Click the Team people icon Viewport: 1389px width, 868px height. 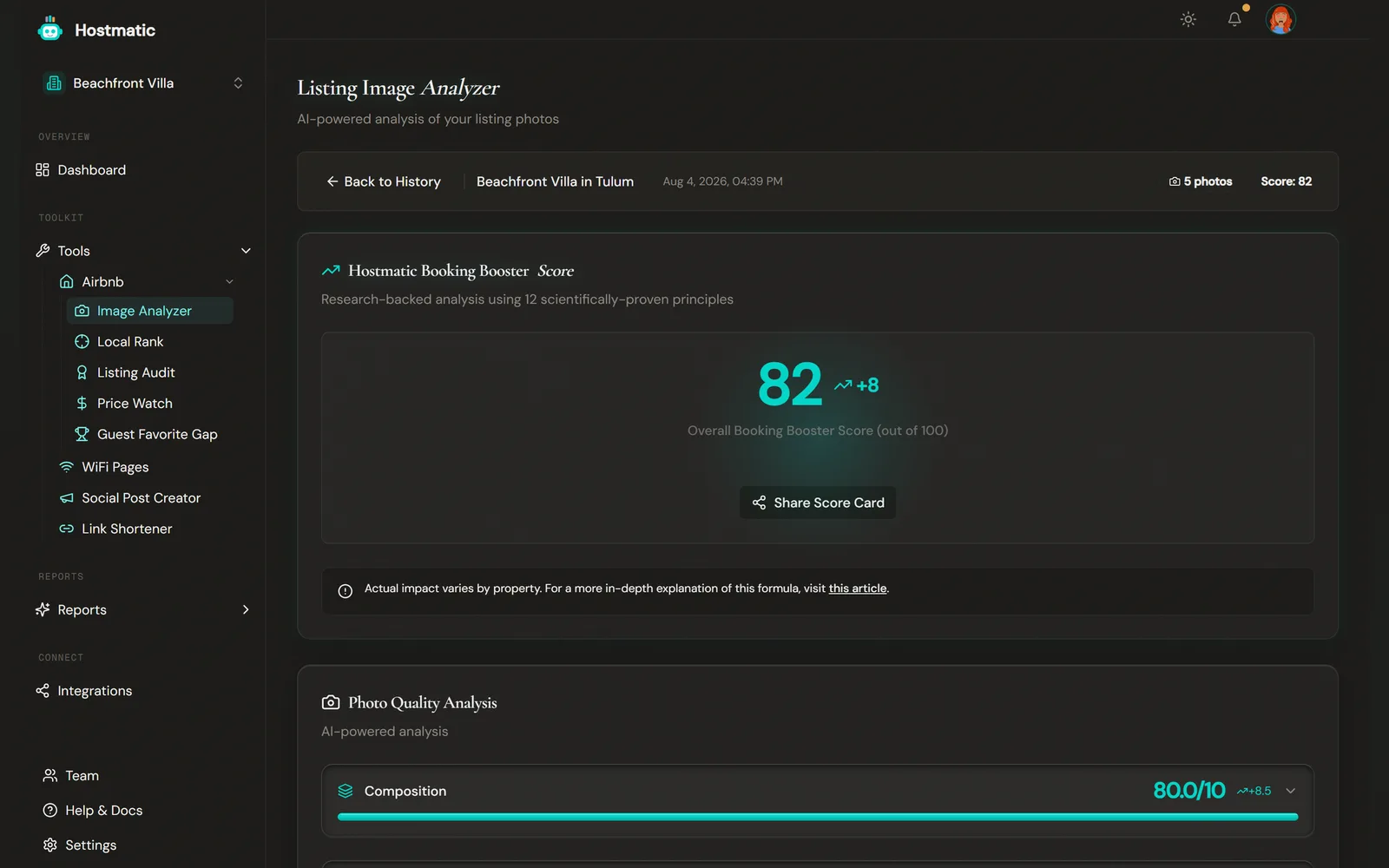click(x=50, y=776)
